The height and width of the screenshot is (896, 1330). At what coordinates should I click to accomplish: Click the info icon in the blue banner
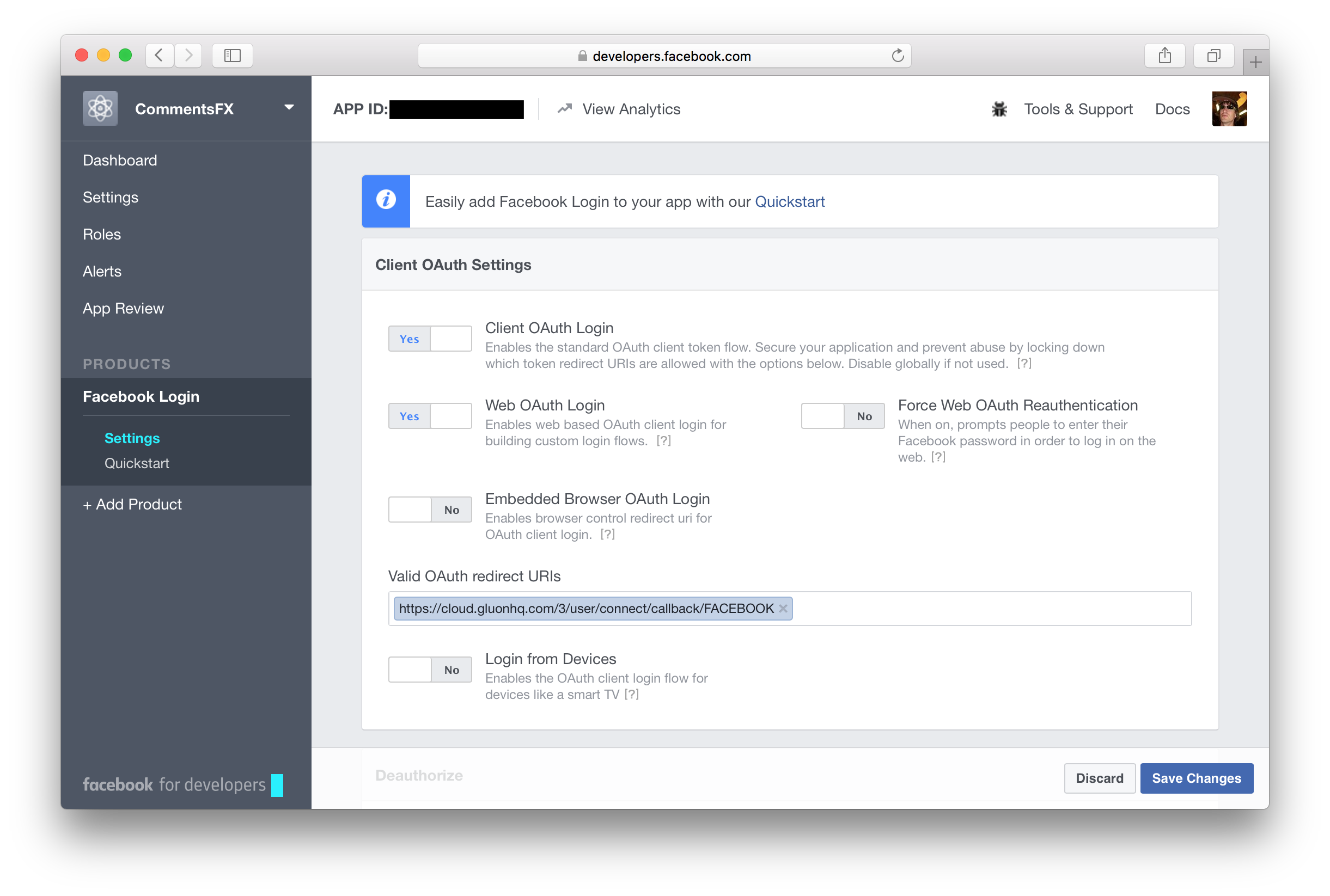[385, 200]
